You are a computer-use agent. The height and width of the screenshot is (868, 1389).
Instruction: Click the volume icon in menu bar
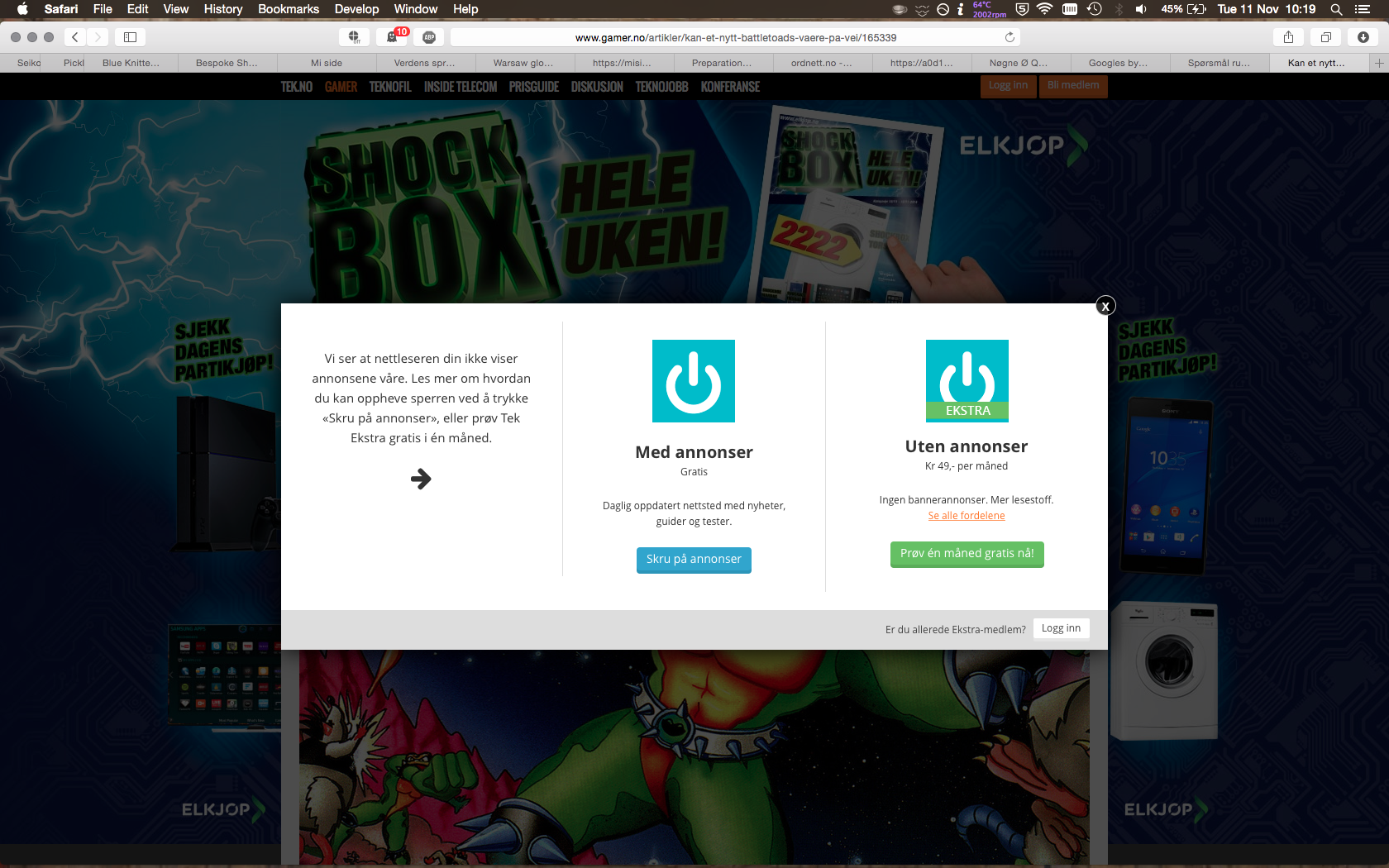point(1141,9)
